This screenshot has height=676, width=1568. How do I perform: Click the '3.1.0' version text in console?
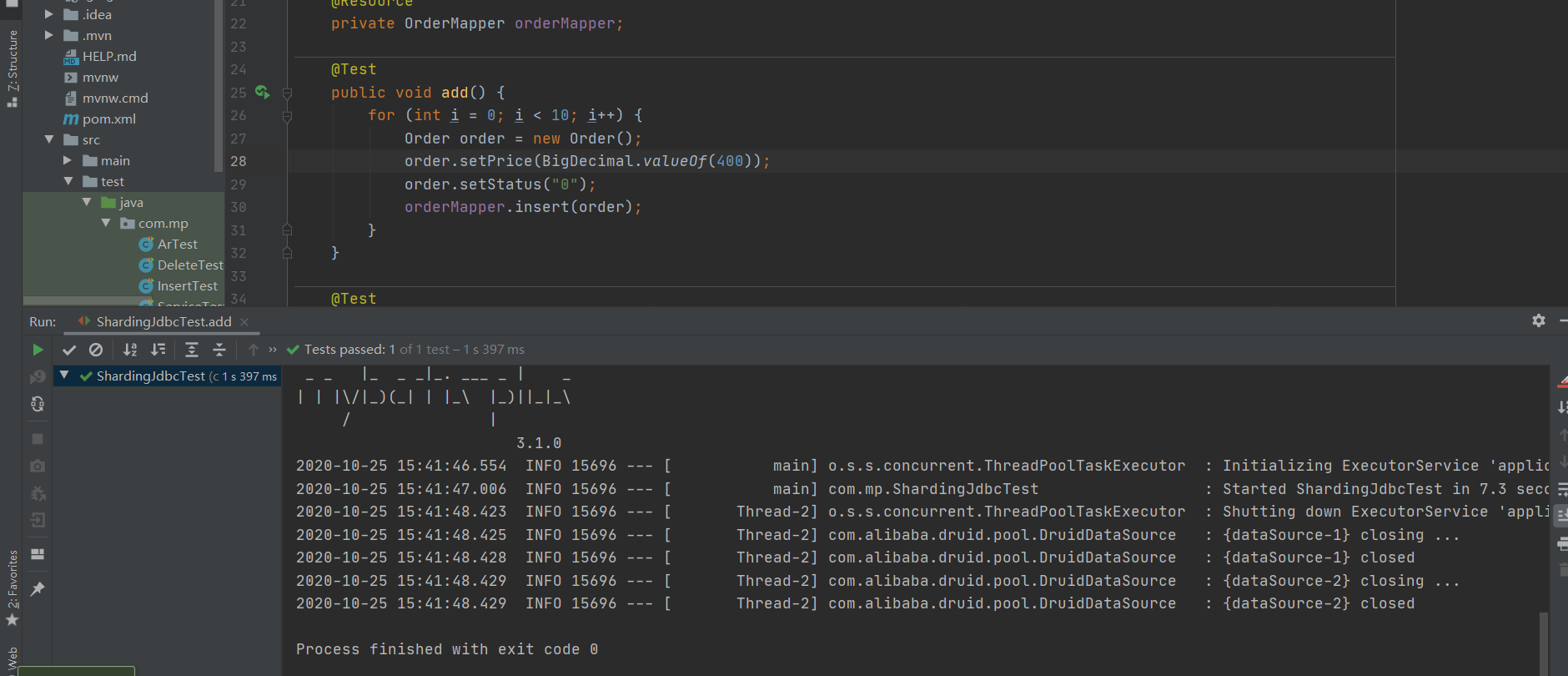pos(539,443)
